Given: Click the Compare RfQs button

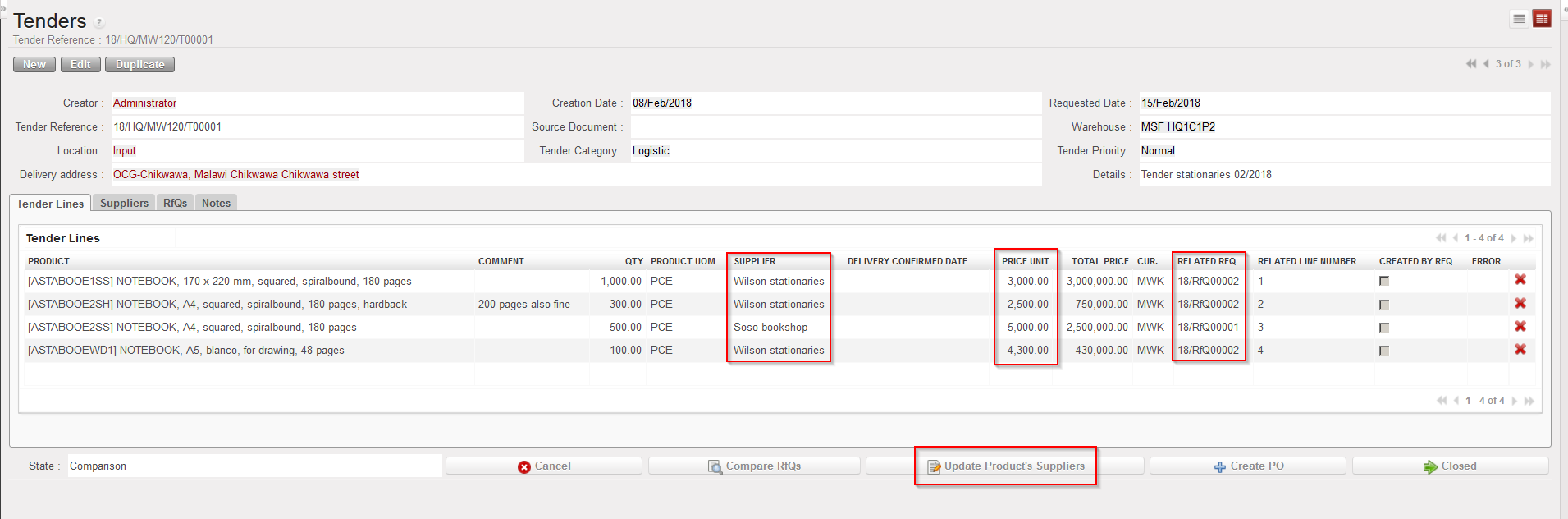Looking at the screenshot, I should pyautogui.click(x=754, y=466).
